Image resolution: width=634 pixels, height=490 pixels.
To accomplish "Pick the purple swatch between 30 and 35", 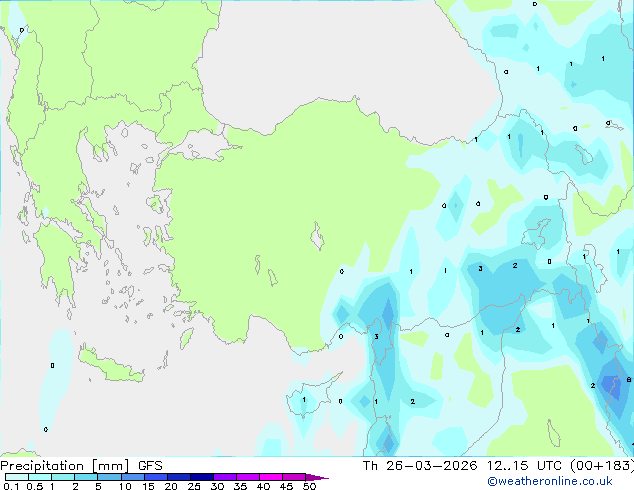I will [x=224, y=477].
